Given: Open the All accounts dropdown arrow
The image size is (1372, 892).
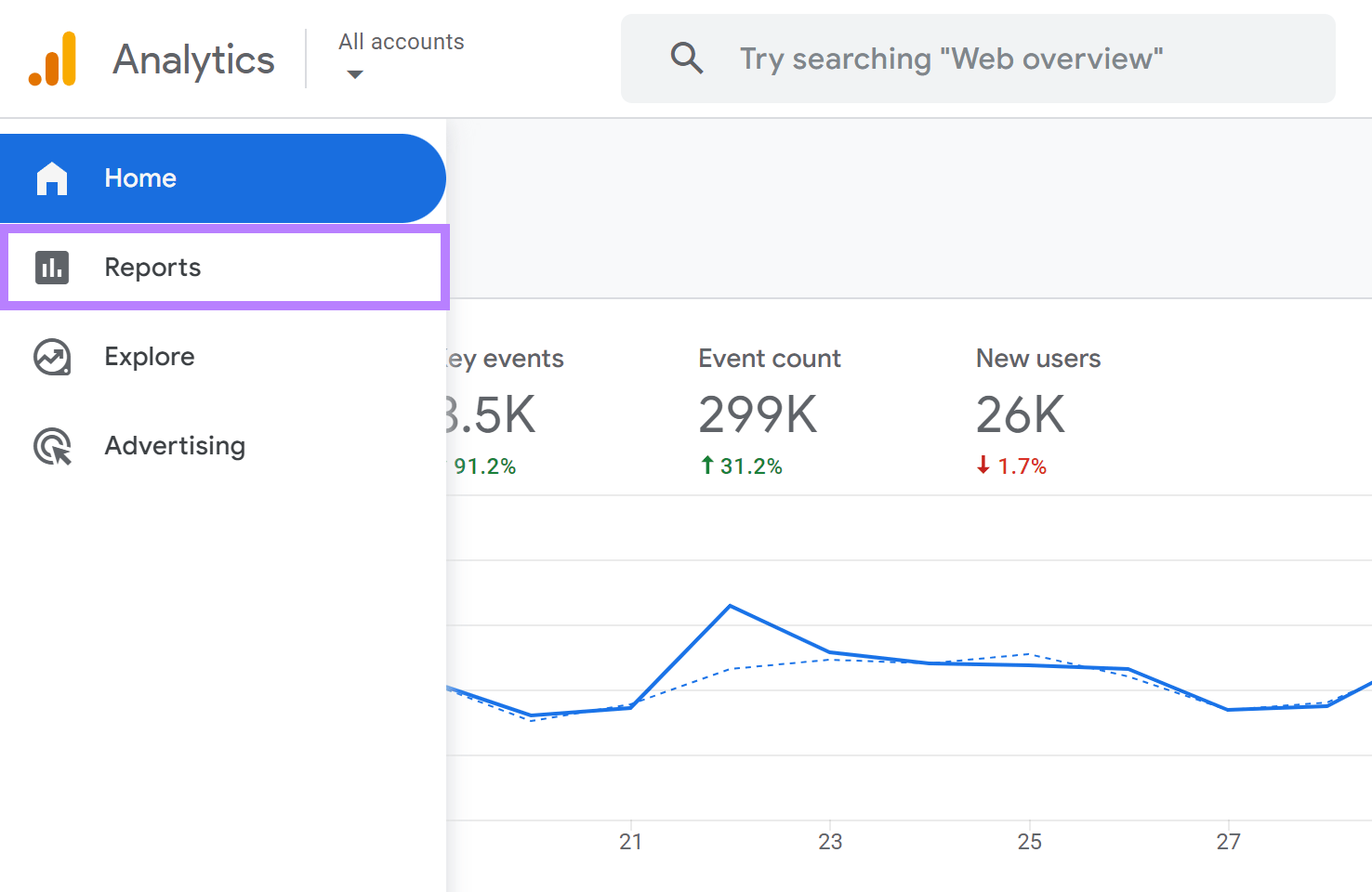Looking at the screenshot, I should pyautogui.click(x=354, y=73).
